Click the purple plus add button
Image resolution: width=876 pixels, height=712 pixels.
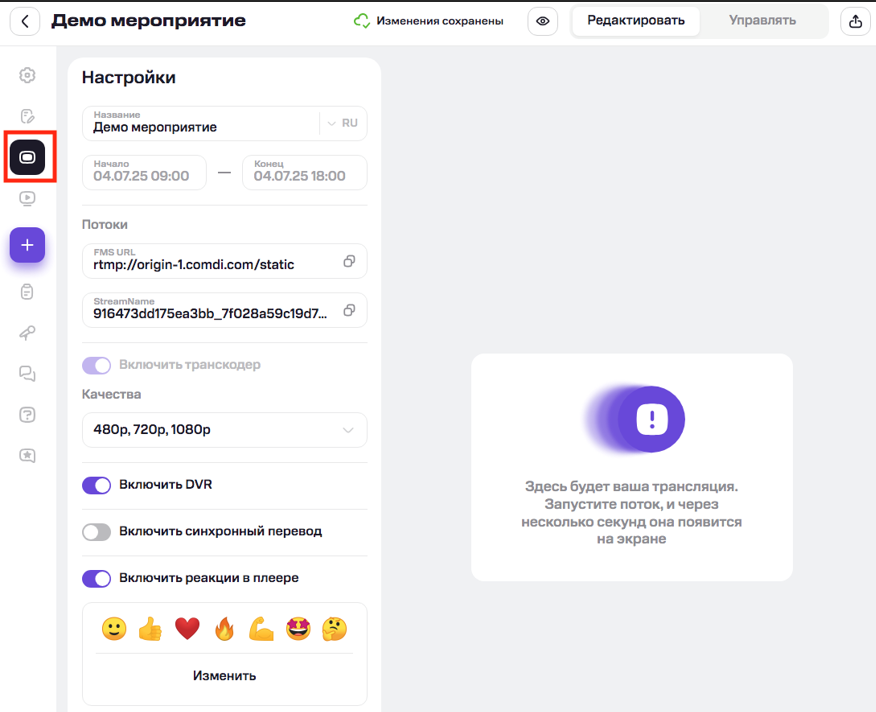[27, 245]
